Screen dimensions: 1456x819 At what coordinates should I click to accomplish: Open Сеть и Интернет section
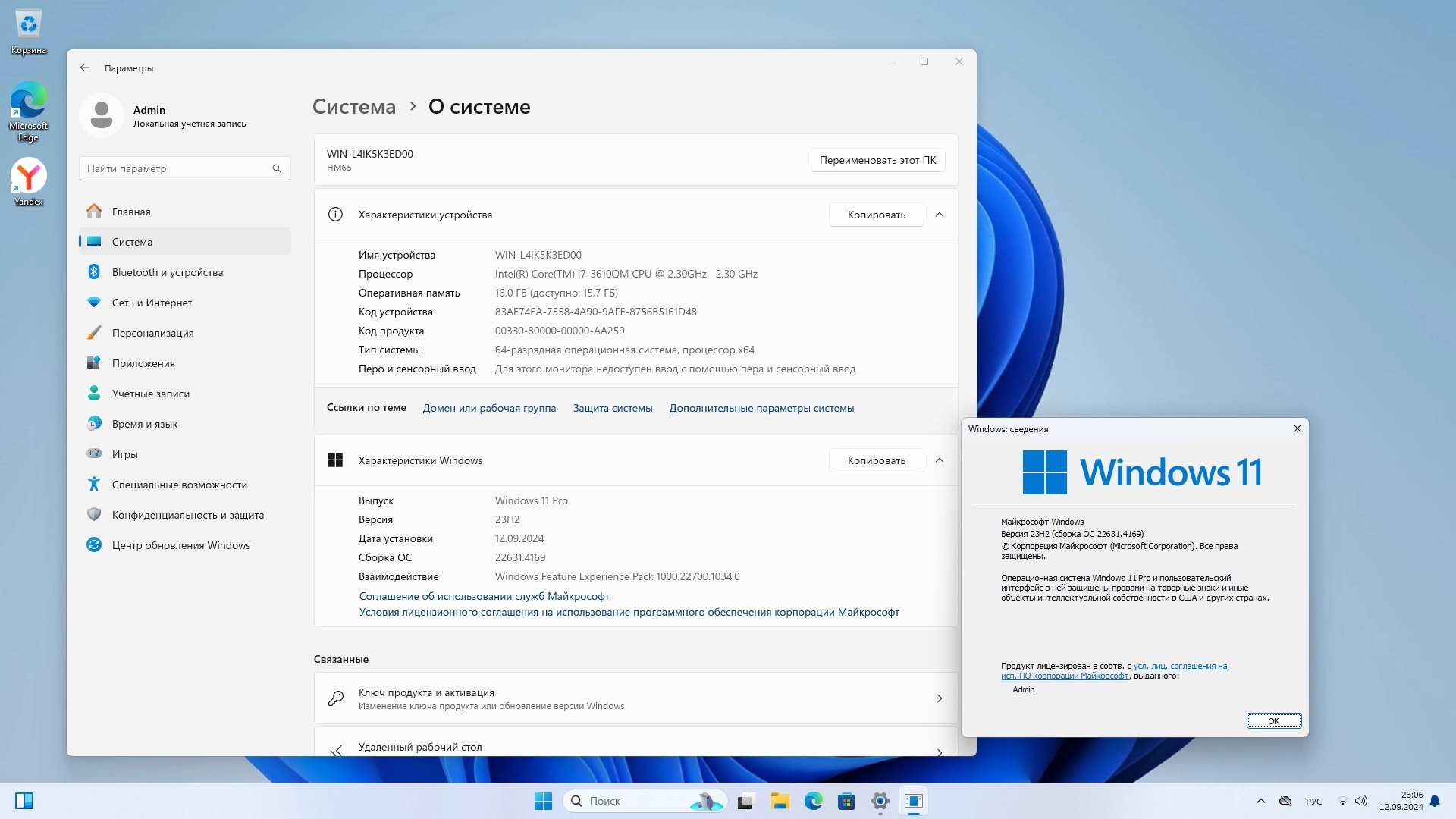pyautogui.click(x=152, y=303)
